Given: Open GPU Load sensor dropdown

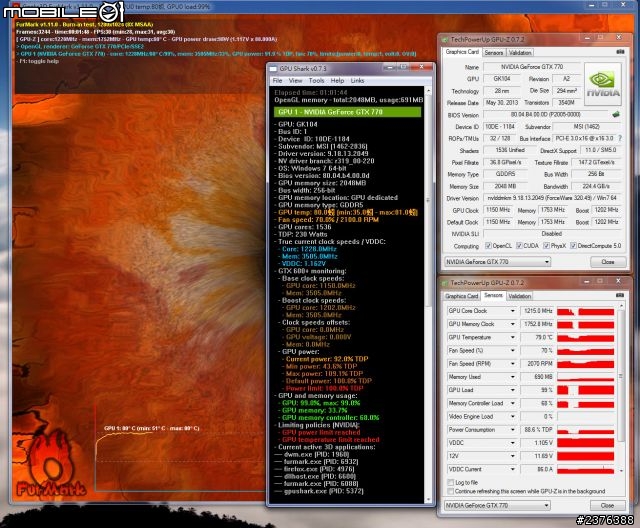Looking at the screenshot, I should (x=513, y=390).
